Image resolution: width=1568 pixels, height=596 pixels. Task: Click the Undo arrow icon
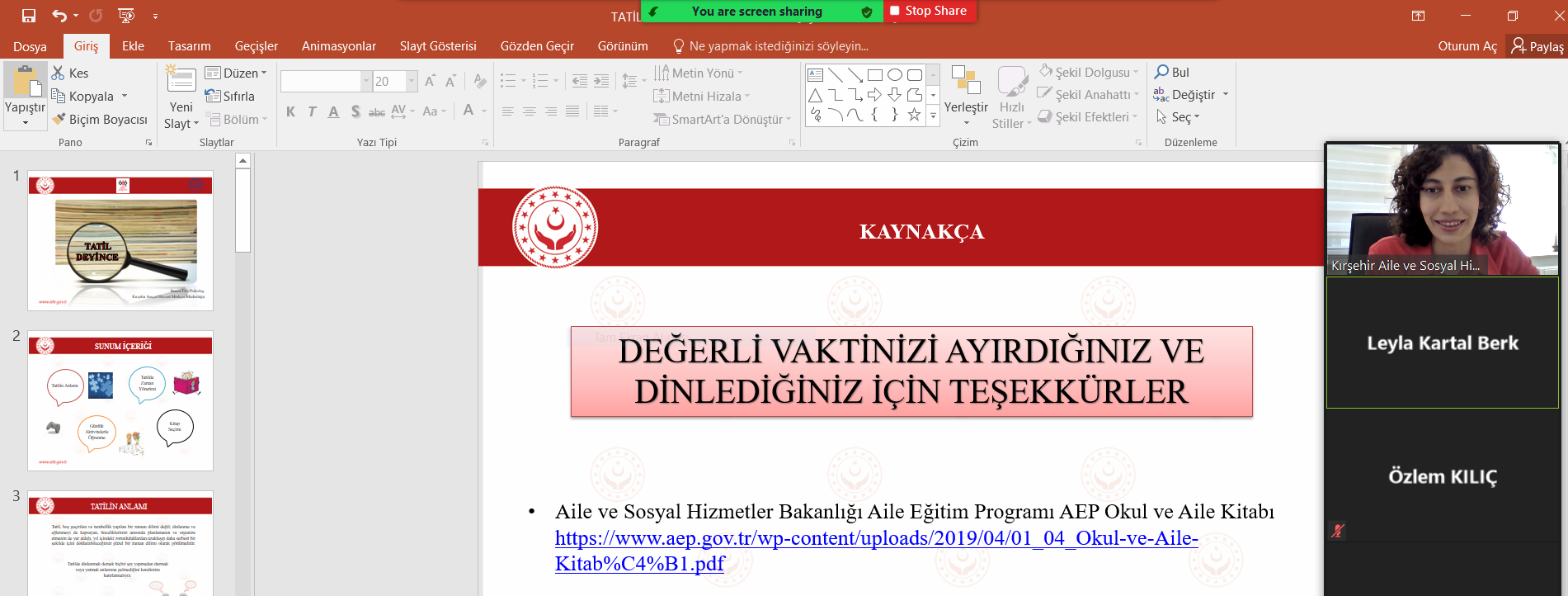[59, 15]
